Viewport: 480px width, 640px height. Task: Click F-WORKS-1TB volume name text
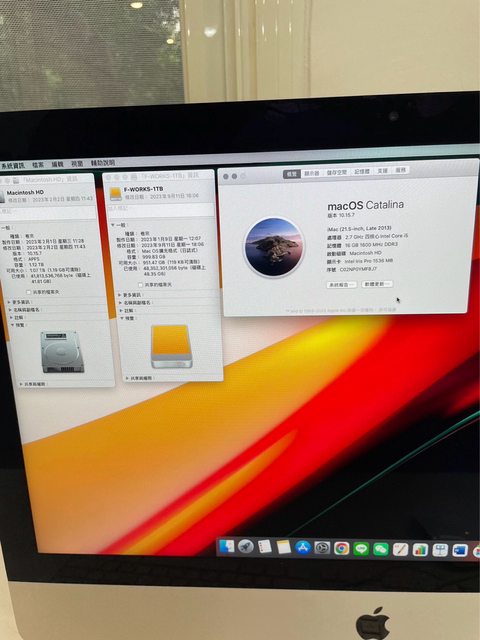(143, 189)
